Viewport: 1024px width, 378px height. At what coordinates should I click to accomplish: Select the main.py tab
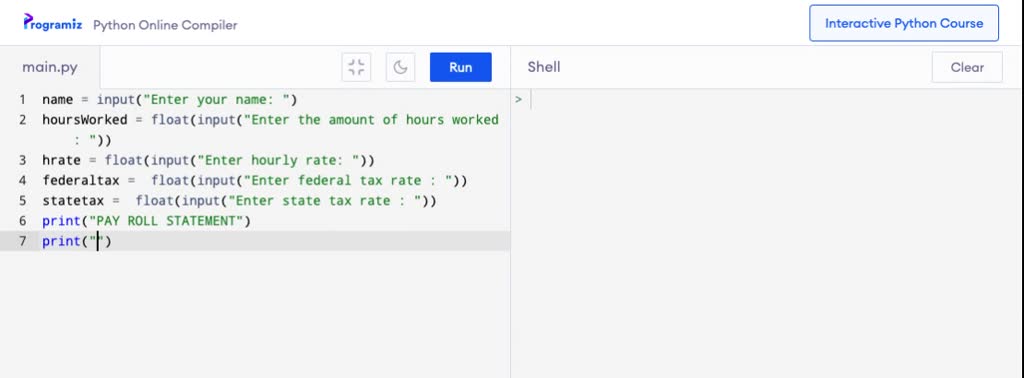[x=50, y=67]
